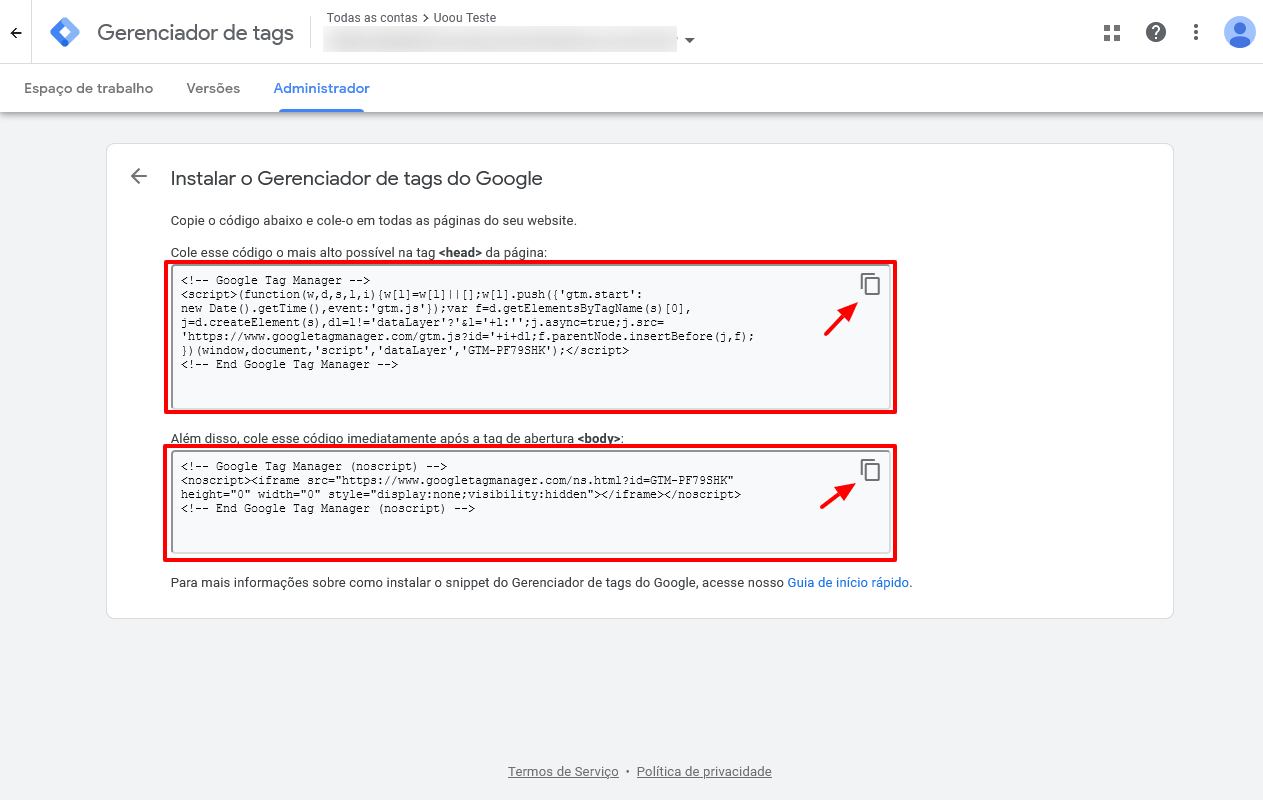Click the blurred container name field
The height and width of the screenshot is (800, 1263).
pyautogui.click(x=500, y=40)
